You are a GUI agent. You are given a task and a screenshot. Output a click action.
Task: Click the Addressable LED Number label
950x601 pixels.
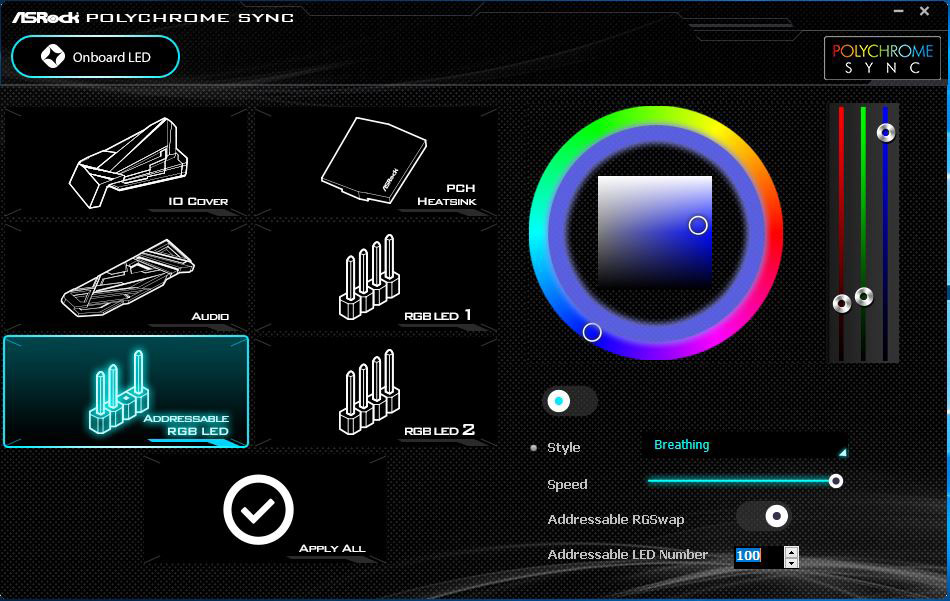point(628,554)
